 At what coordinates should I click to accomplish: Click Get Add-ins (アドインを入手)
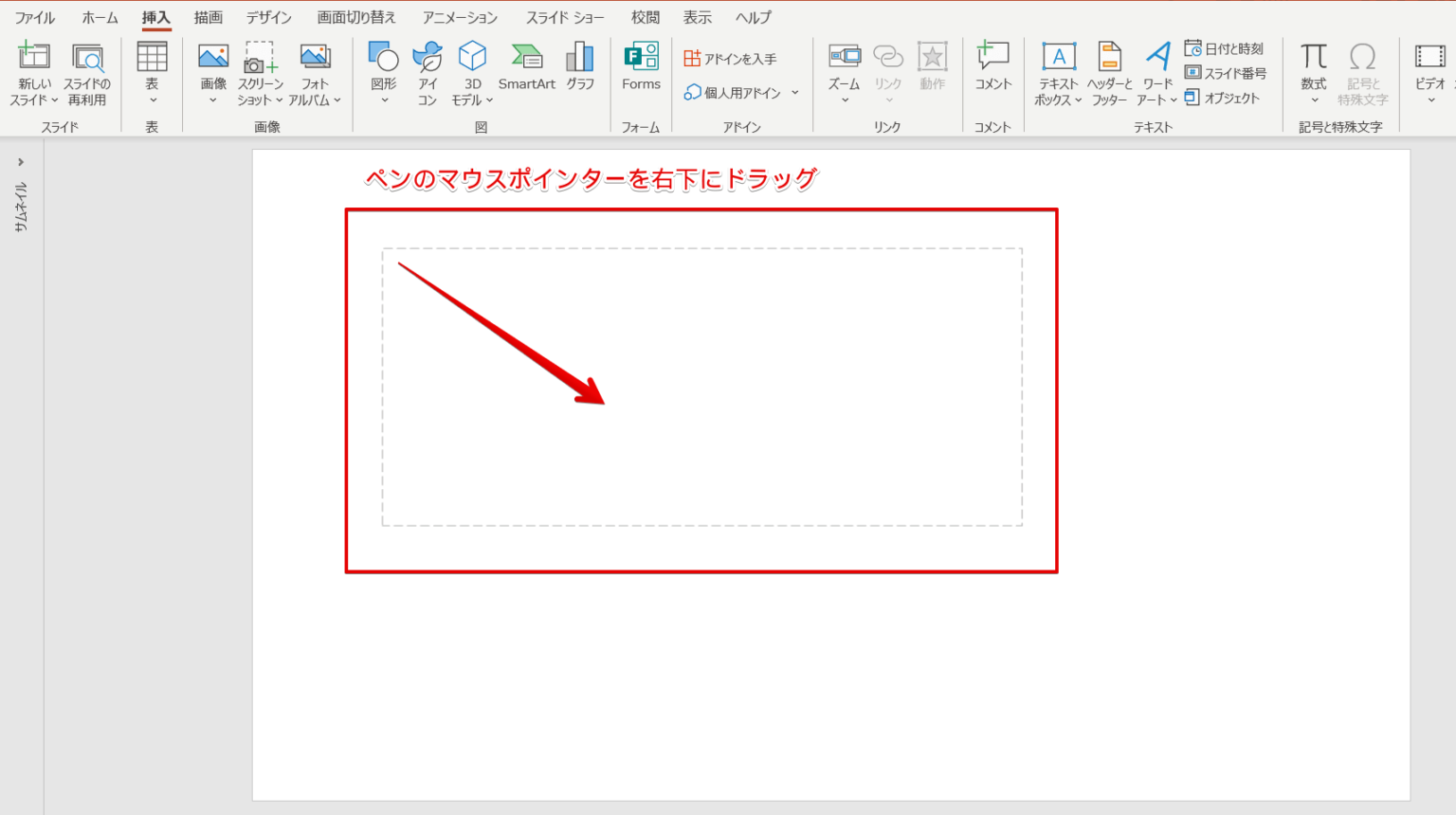click(x=730, y=59)
